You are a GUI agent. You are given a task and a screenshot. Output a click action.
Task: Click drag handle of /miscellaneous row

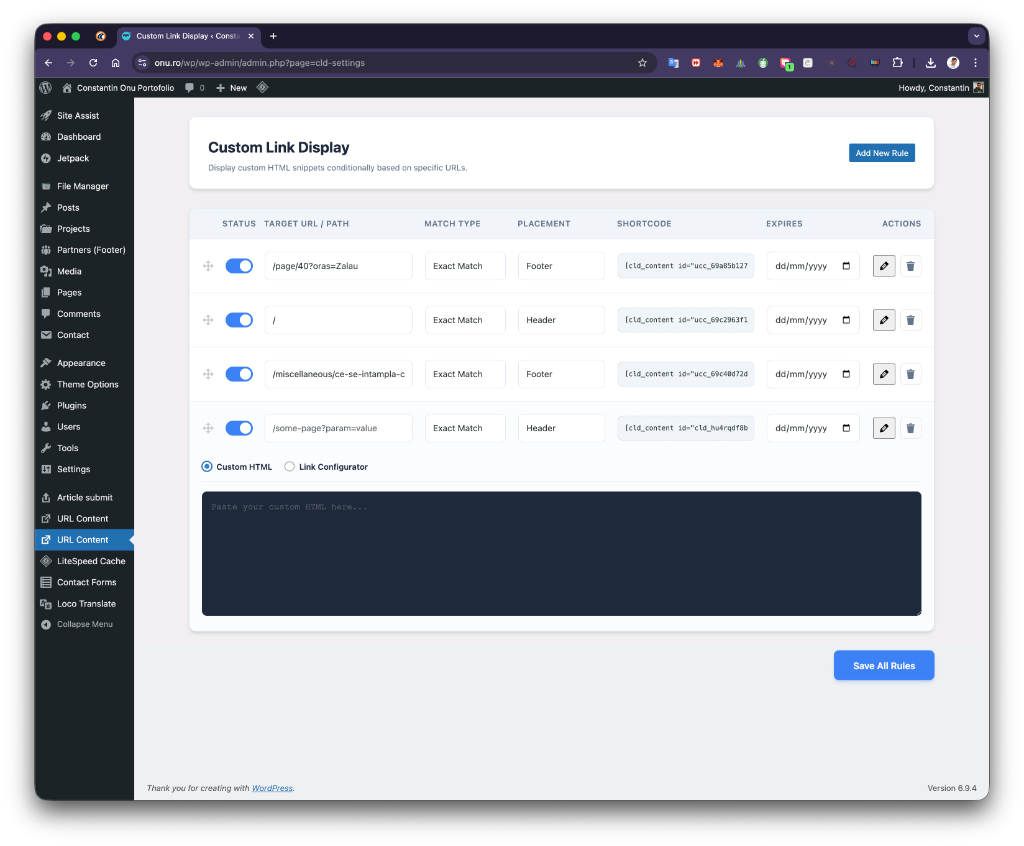(208, 374)
